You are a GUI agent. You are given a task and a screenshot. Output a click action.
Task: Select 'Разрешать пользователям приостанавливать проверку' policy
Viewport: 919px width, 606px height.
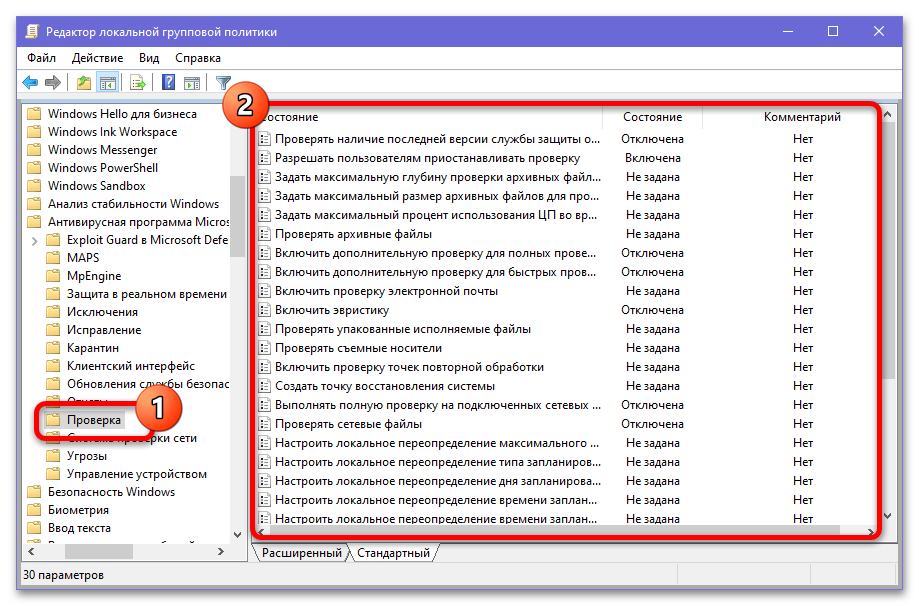click(427, 158)
